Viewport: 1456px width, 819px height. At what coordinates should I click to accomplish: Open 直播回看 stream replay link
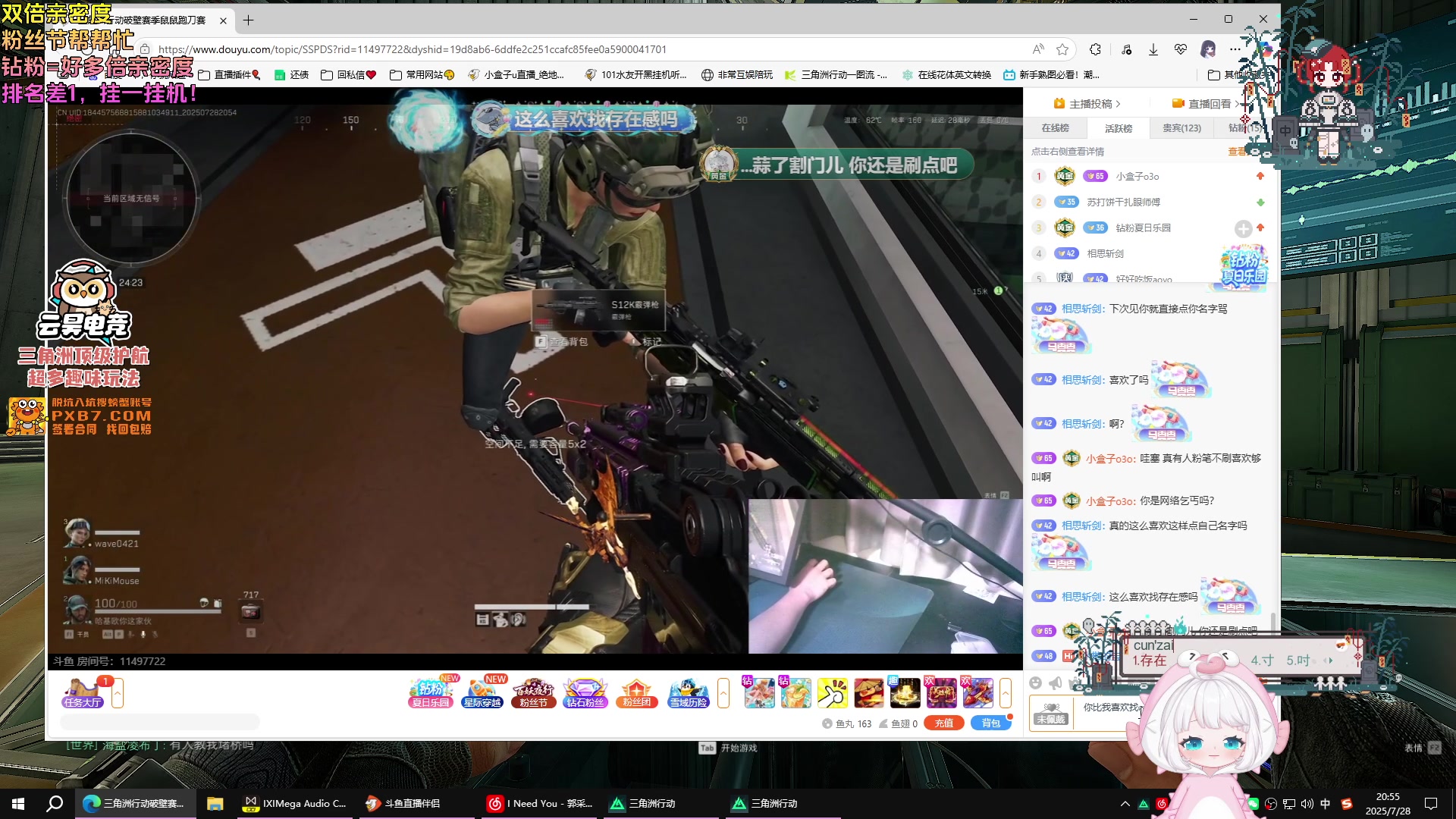pyautogui.click(x=1205, y=104)
